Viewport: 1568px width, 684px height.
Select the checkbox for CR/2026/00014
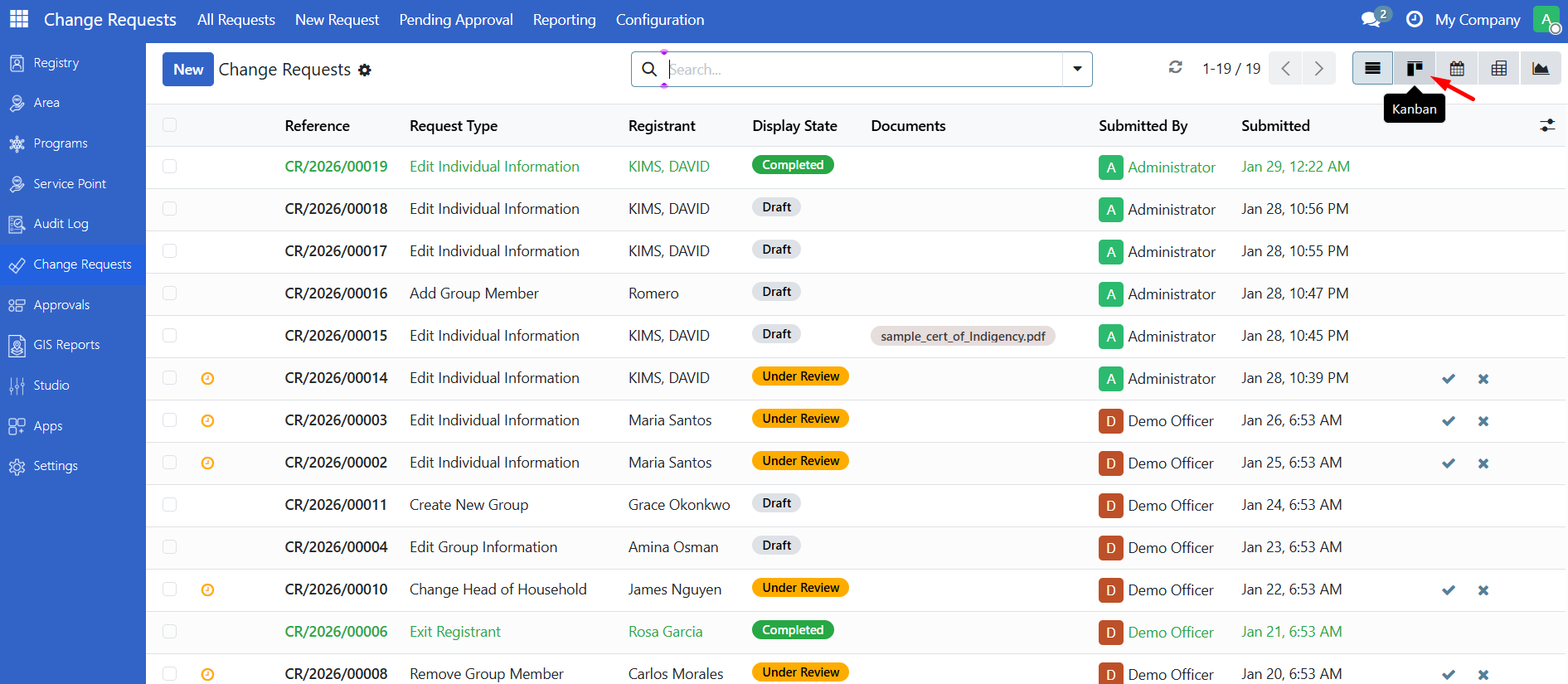170,378
